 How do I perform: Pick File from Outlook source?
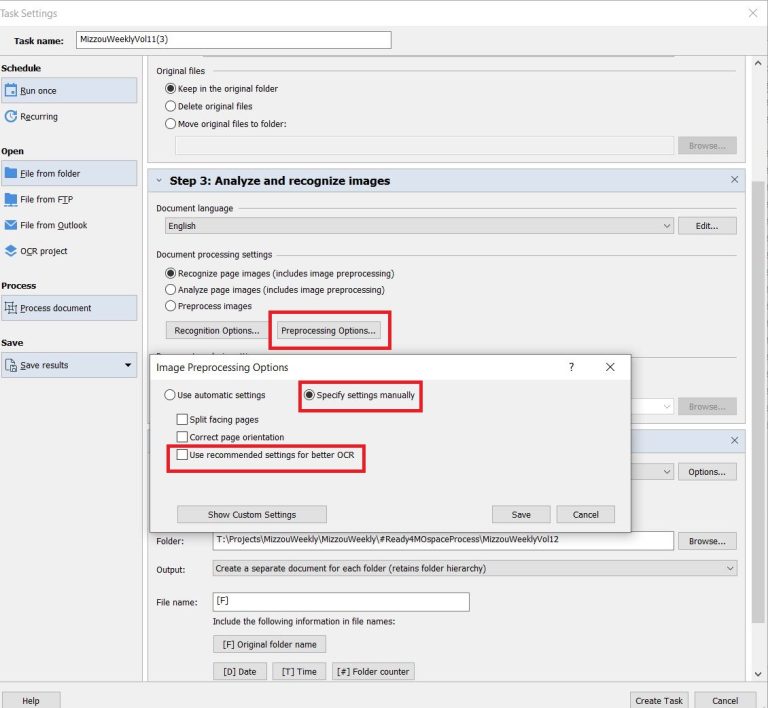click(12, 225)
